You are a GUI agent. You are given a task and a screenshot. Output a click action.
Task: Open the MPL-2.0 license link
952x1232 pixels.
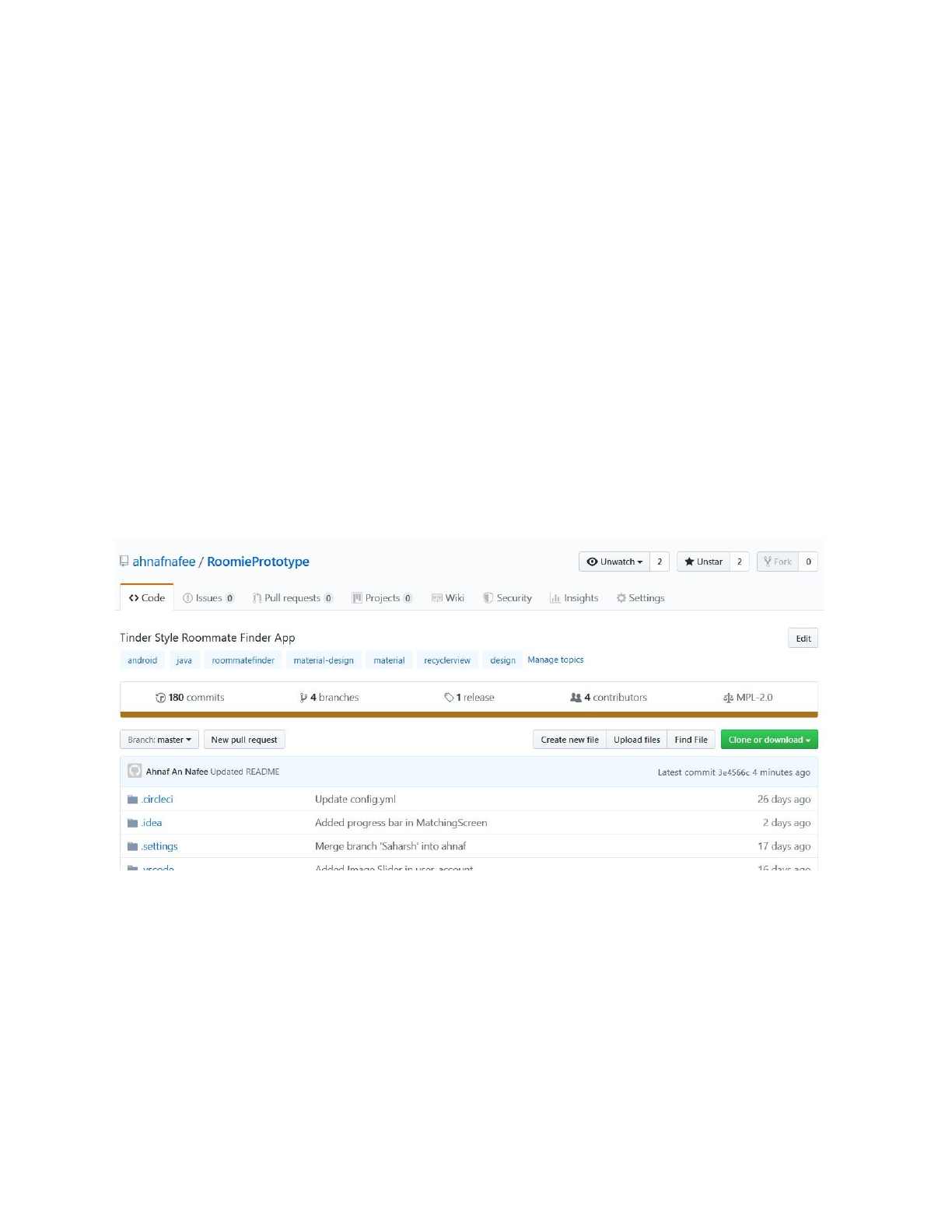748,698
